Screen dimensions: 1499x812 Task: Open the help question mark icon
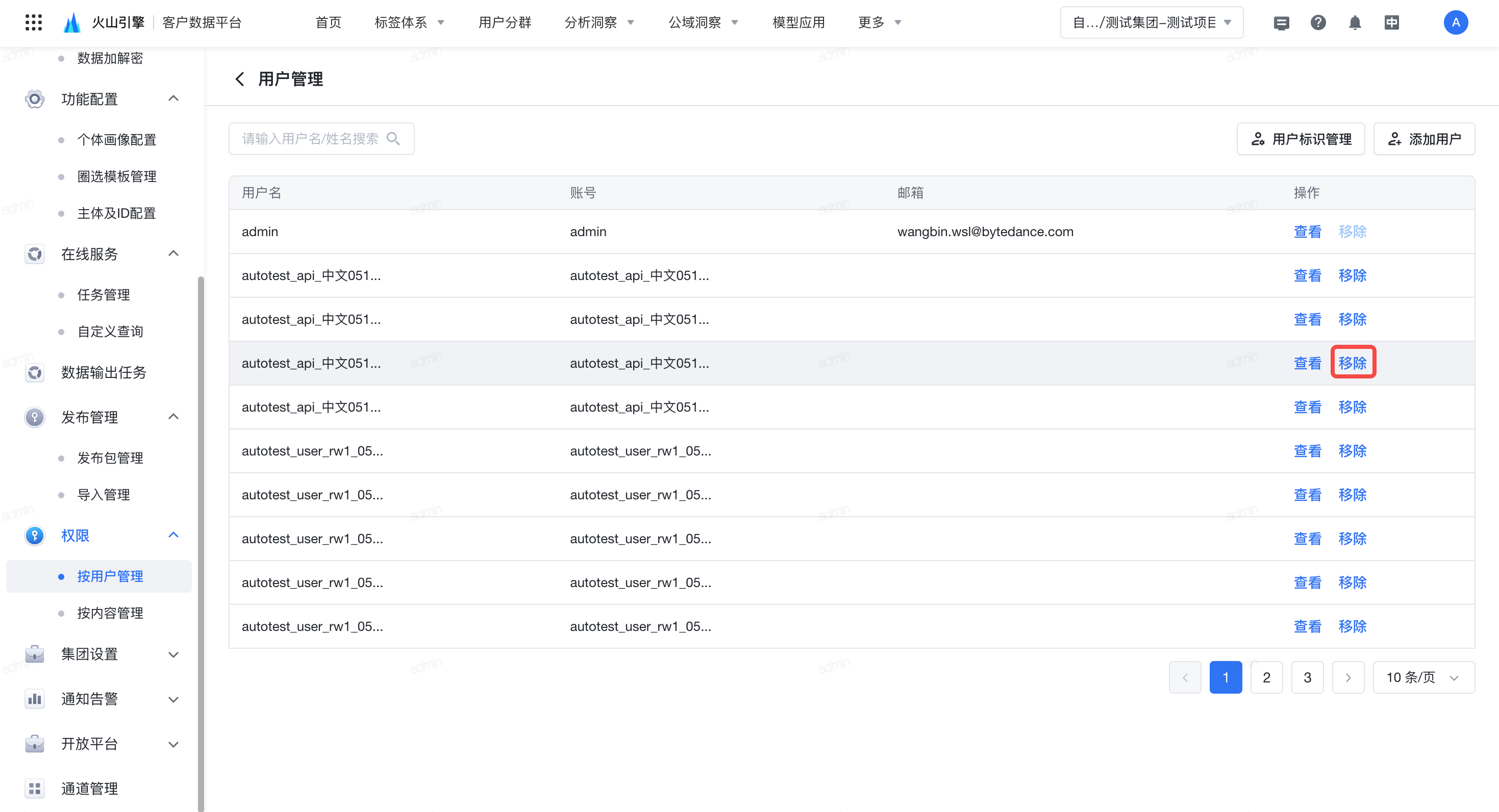(1318, 22)
